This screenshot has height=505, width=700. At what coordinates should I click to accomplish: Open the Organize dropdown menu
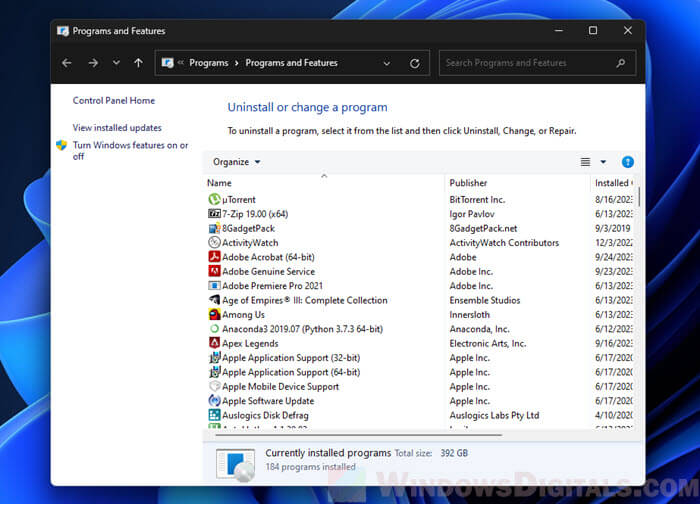236,162
